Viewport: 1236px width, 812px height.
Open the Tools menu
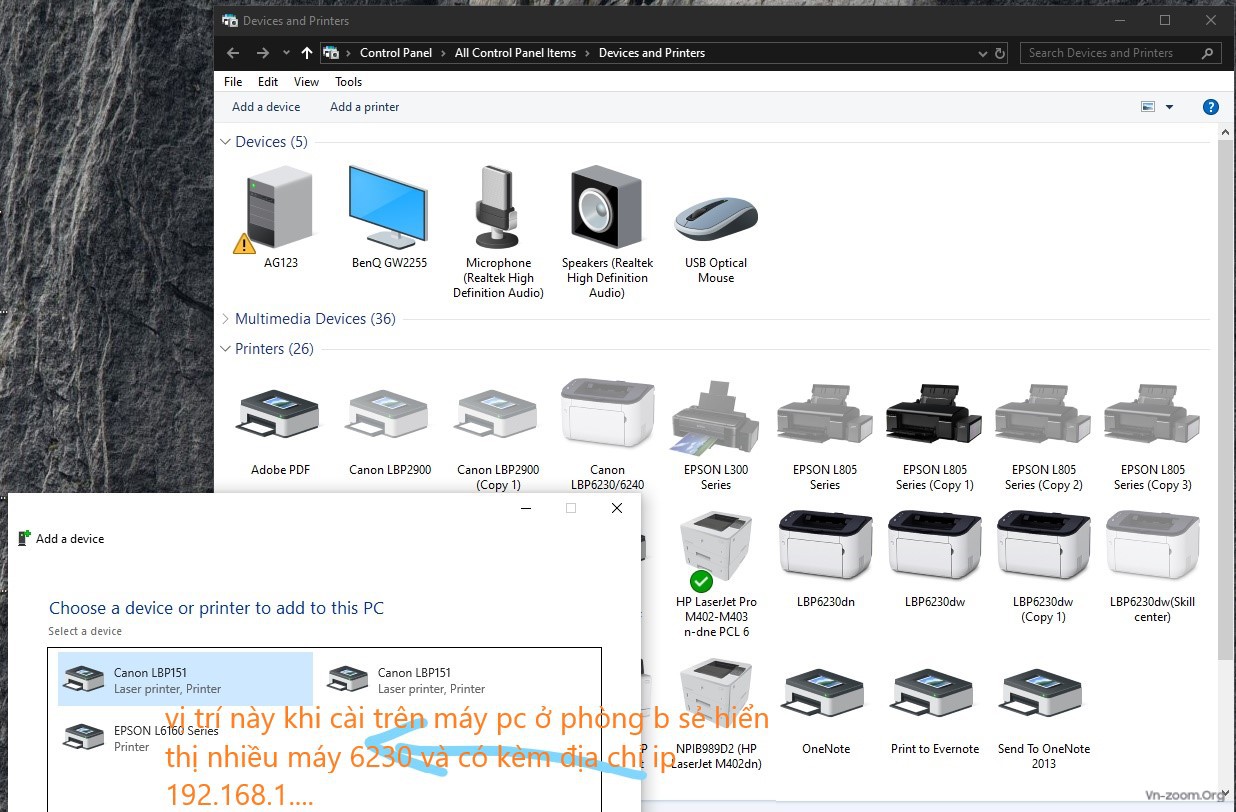[349, 82]
